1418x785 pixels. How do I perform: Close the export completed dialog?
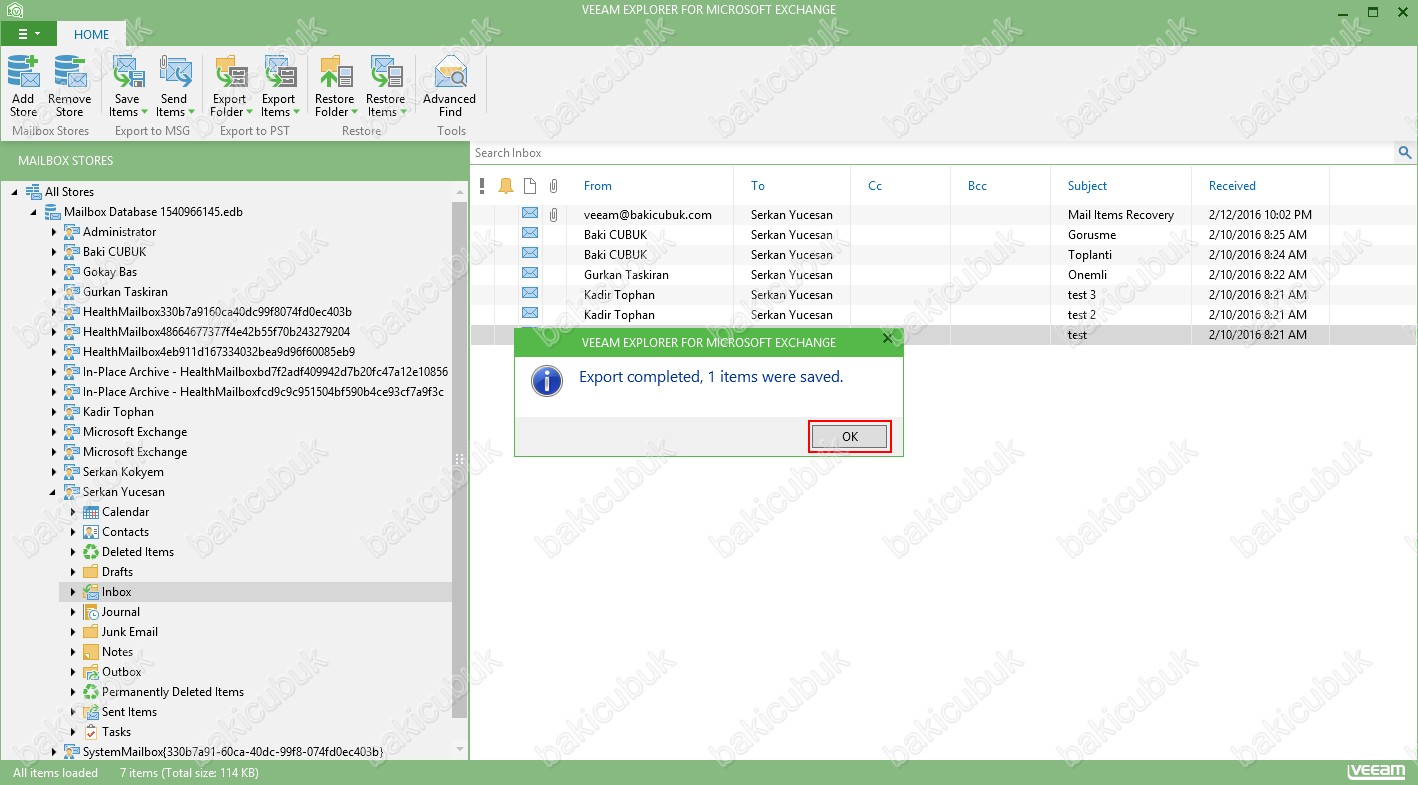click(887, 339)
